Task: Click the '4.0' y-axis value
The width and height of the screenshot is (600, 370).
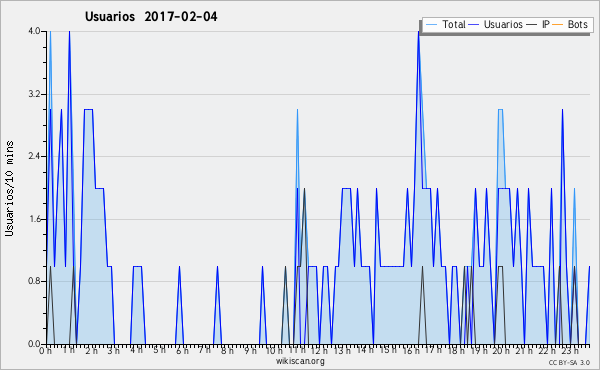Action: (34, 31)
